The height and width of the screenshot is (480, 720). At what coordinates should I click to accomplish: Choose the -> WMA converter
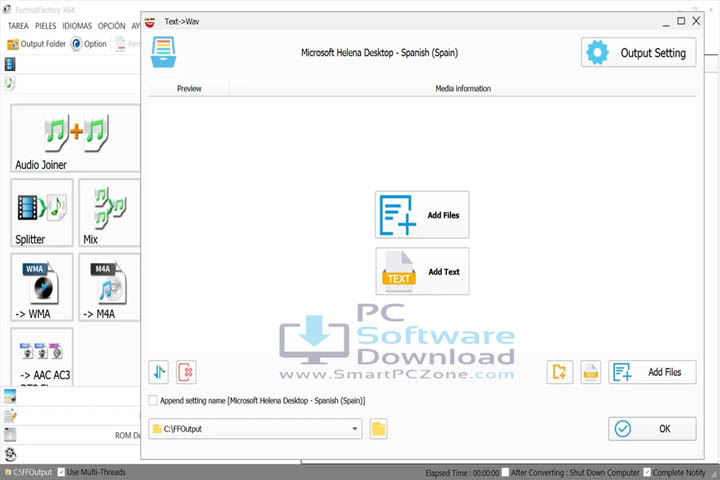tap(42, 287)
